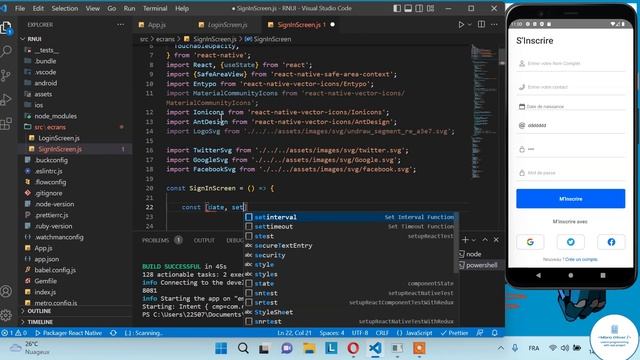
Task: Toggle the secondary side bar layout icon
Action: tap(419, 8)
